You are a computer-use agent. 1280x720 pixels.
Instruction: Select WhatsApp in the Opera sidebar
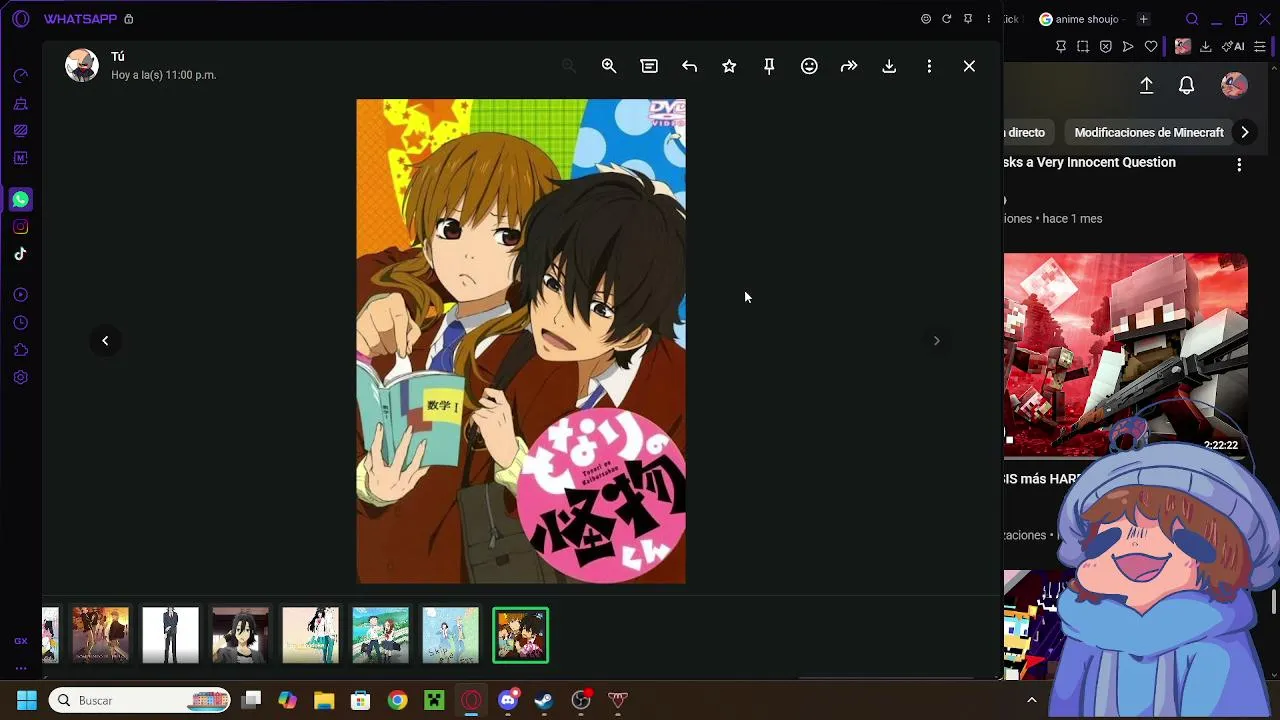(21, 200)
